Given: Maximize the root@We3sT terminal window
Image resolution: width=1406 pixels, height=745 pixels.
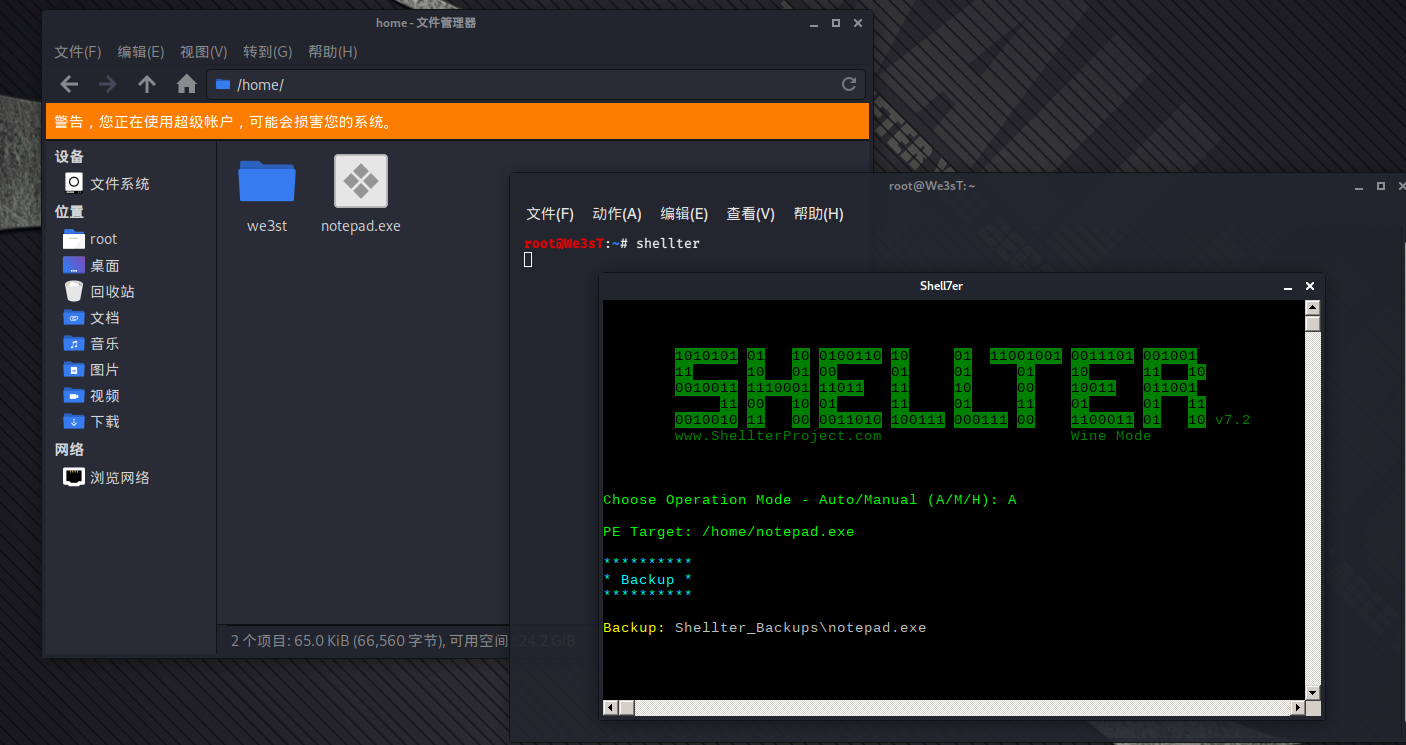Looking at the screenshot, I should click(x=1380, y=186).
